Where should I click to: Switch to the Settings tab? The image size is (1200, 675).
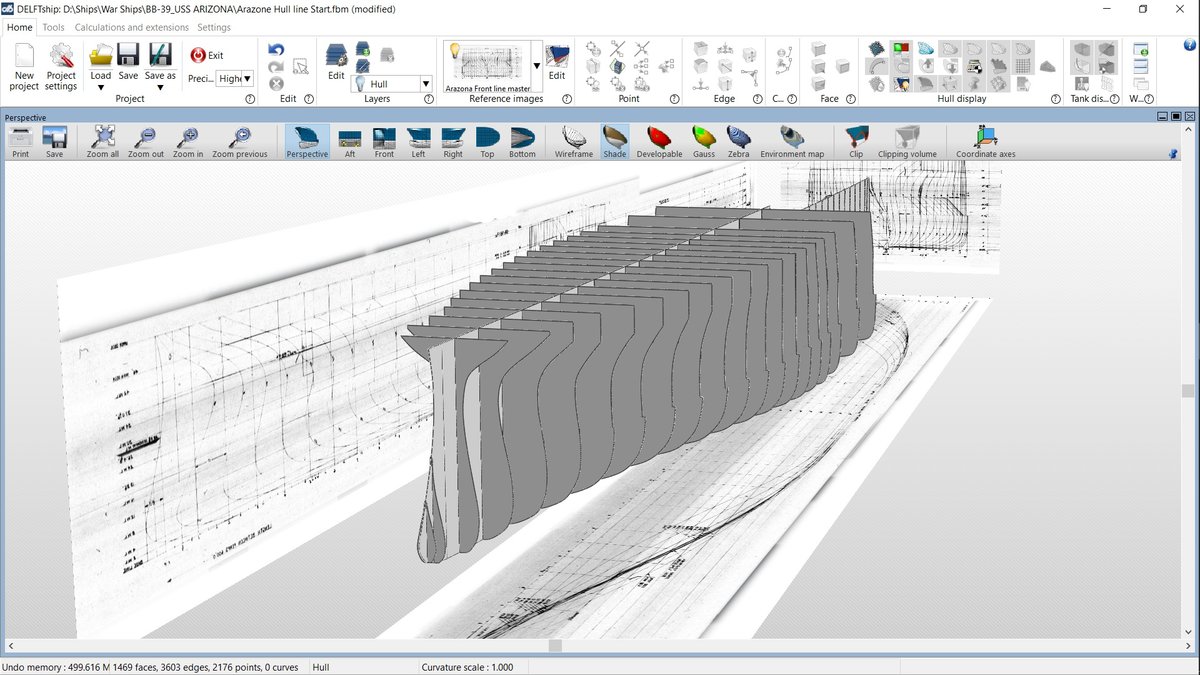click(x=214, y=27)
